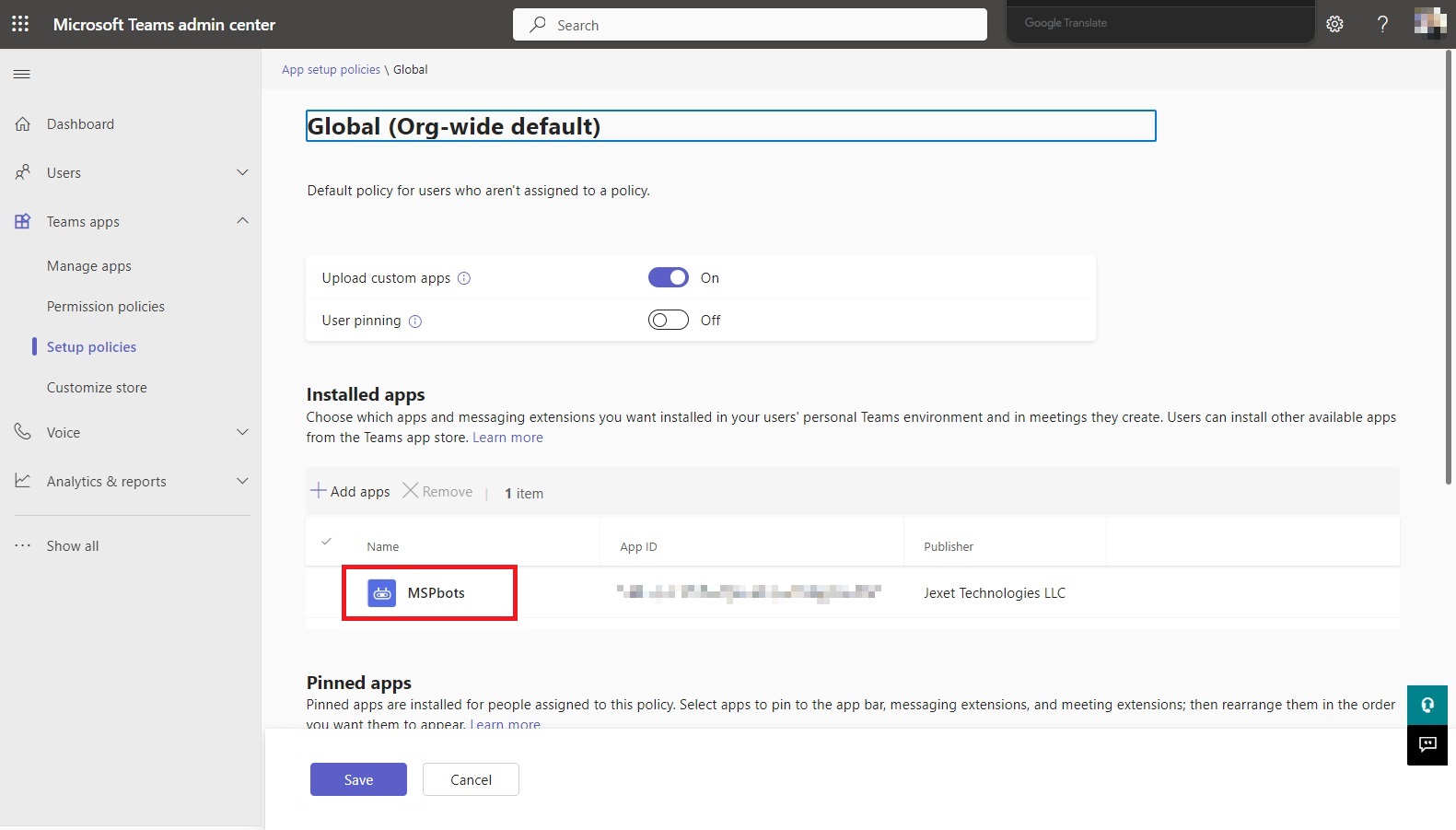Select all installed apps checkmark header

tap(326, 542)
